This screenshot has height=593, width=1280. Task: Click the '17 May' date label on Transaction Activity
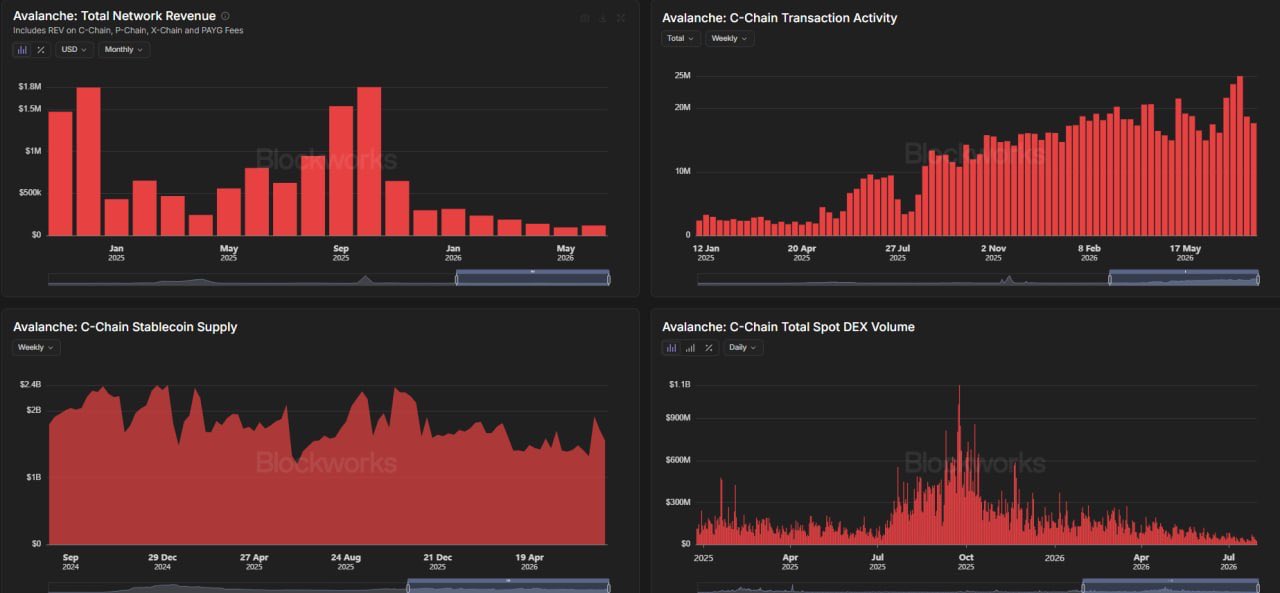[1185, 247]
